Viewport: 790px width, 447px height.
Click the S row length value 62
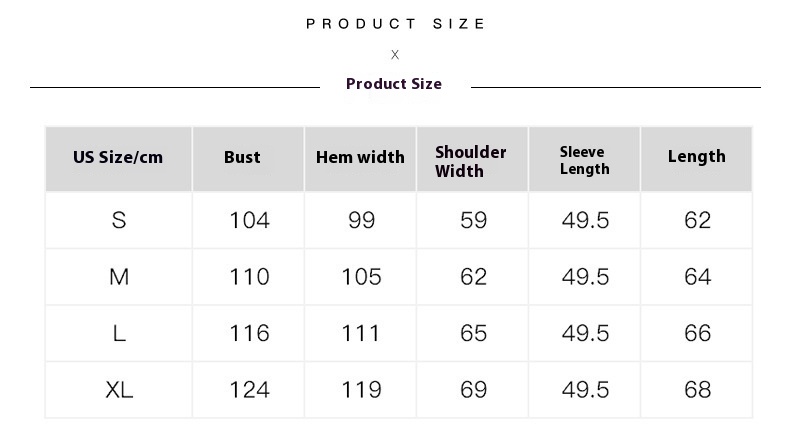coord(697,220)
